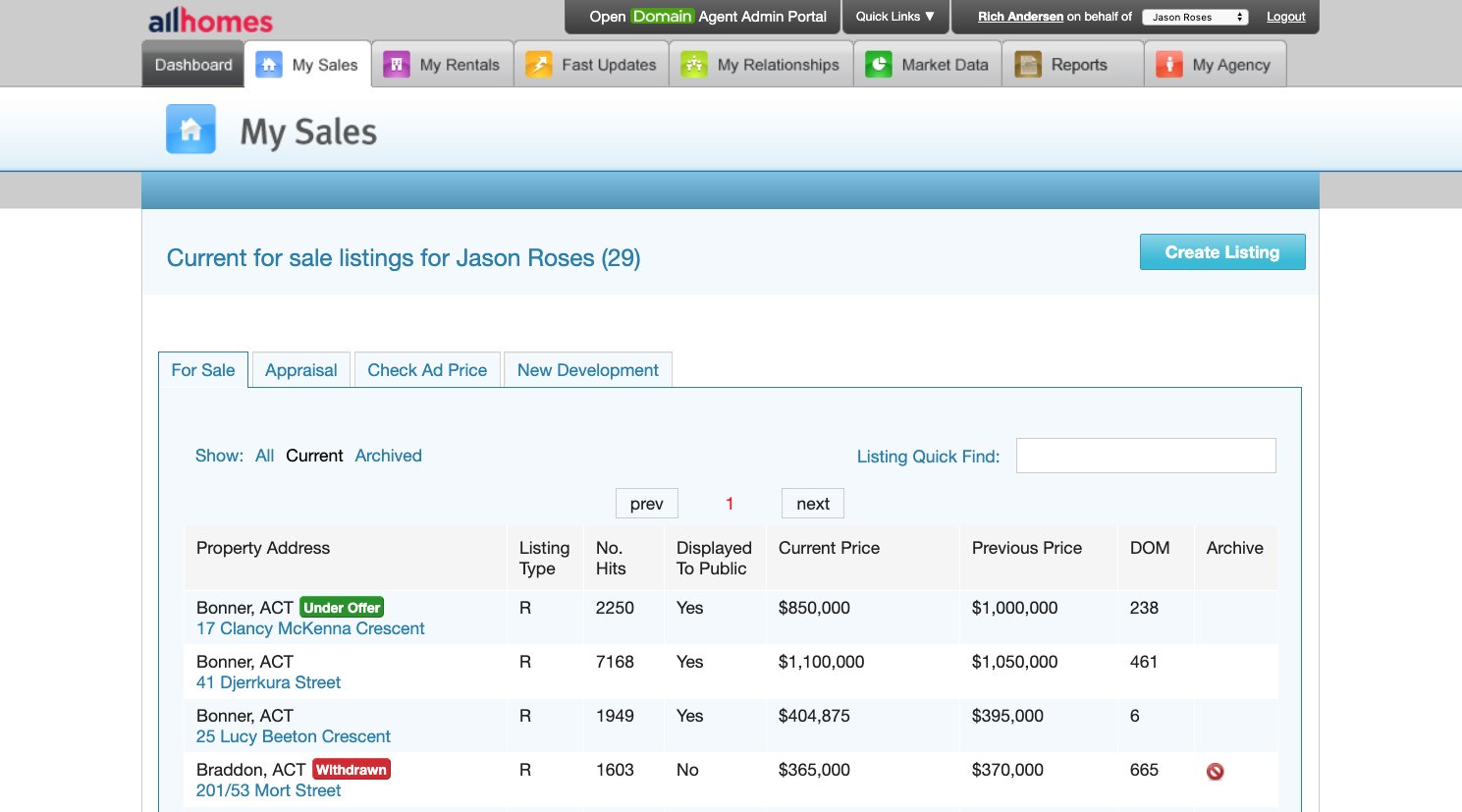Open 25 Lucy Beeton Crescent listing
The height and width of the screenshot is (812, 1462).
pos(294,736)
